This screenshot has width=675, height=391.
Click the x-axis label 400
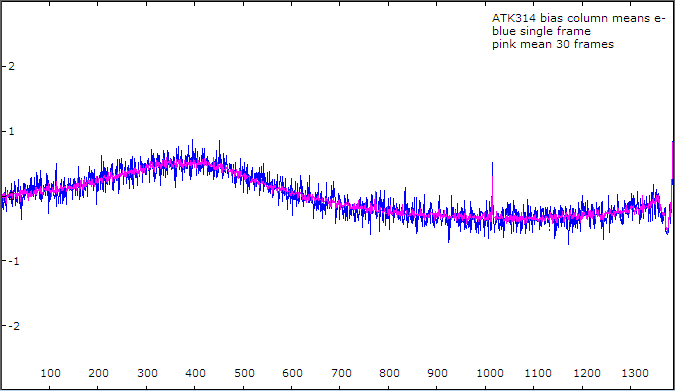[x=195, y=373]
